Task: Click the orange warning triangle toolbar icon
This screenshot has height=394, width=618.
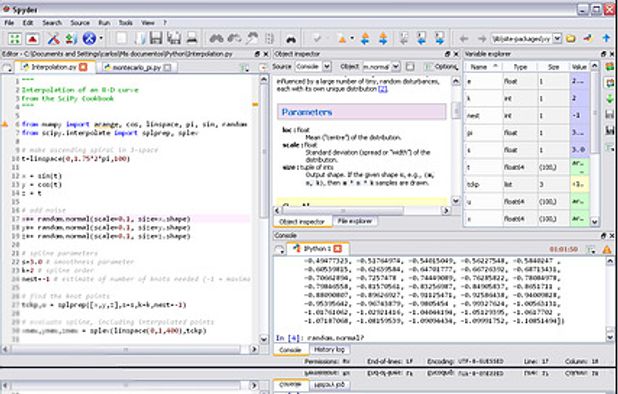Action: click(342, 39)
